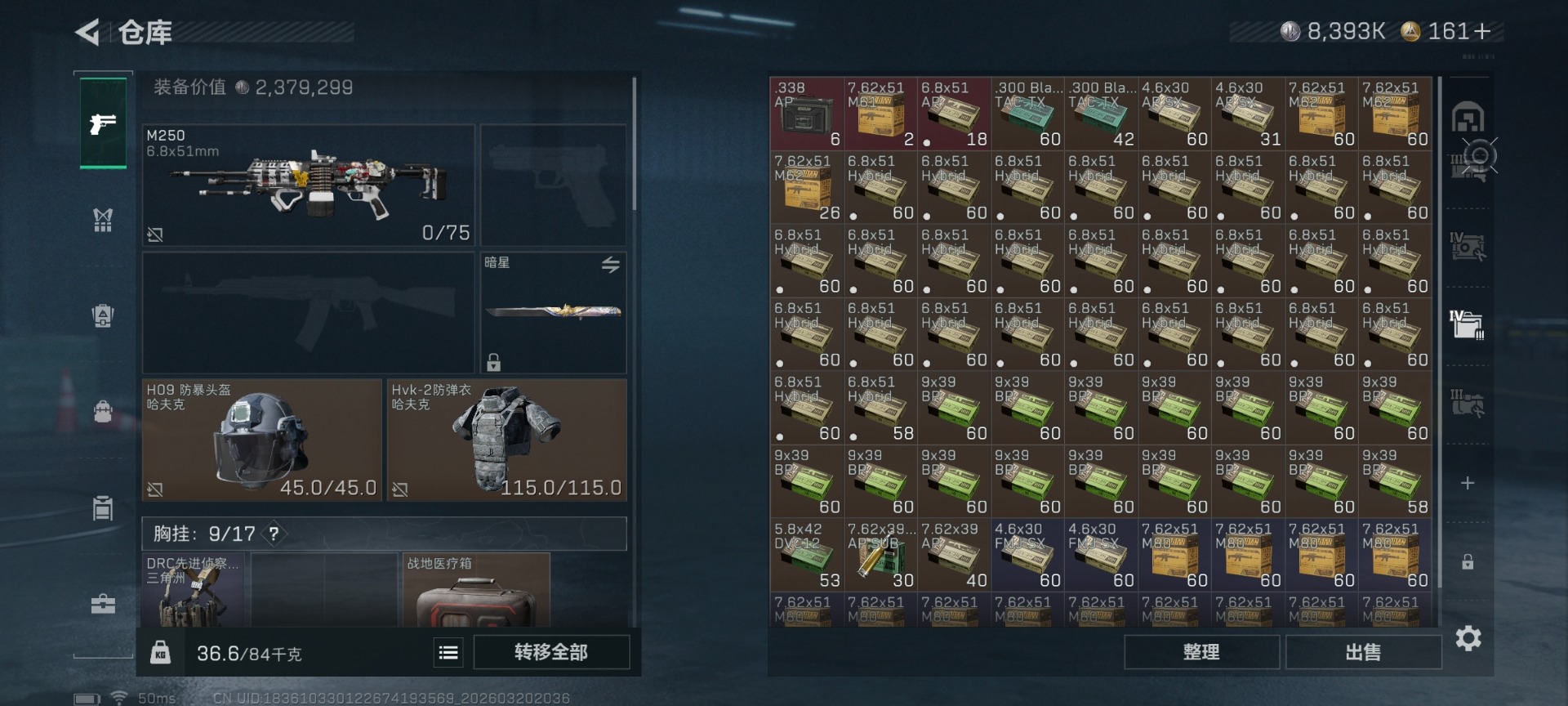1568x706 pixels.
Task: Click the 整理 sort button
Action: pos(1201,652)
